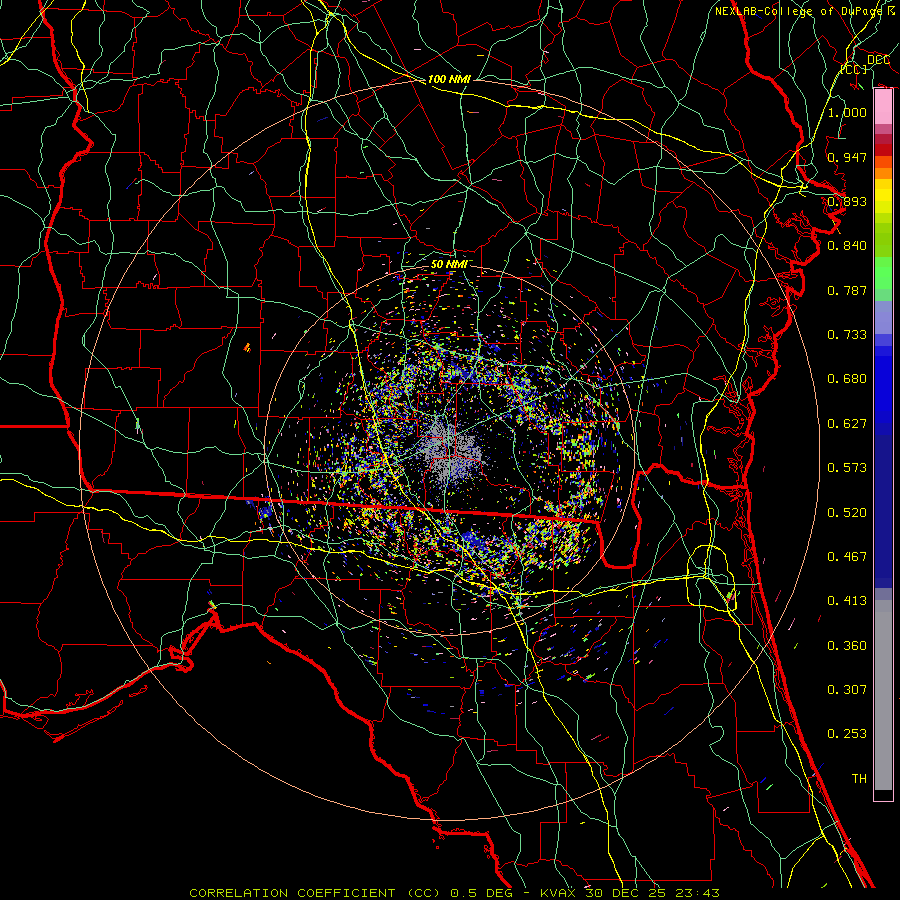Click the Correlation Coefficient caption at bottom
The width and height of the screenshot is (900, 900).
455,893
